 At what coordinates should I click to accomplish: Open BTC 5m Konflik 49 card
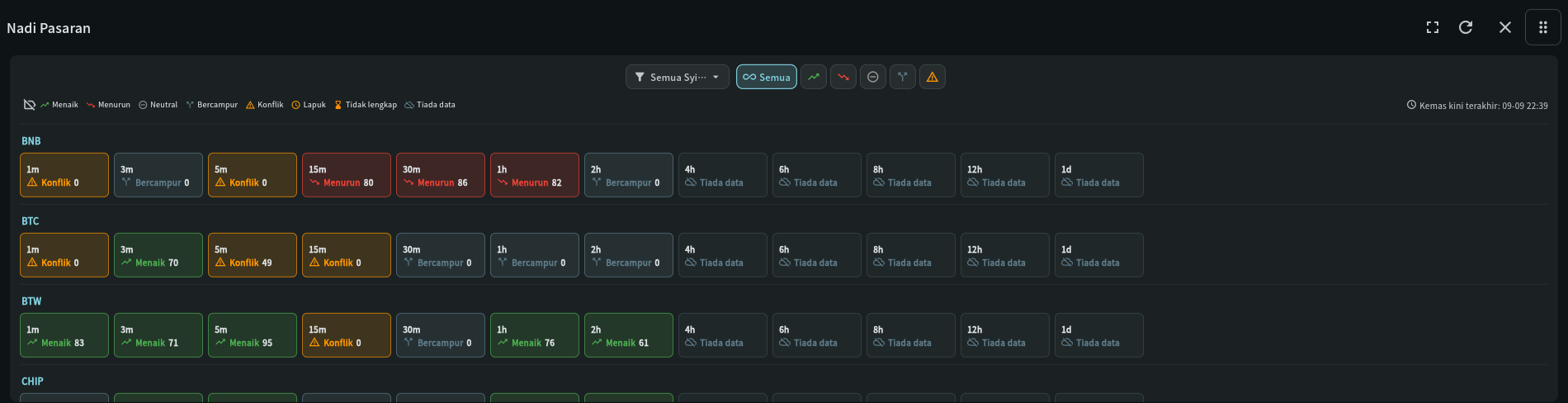coord(253,255)
